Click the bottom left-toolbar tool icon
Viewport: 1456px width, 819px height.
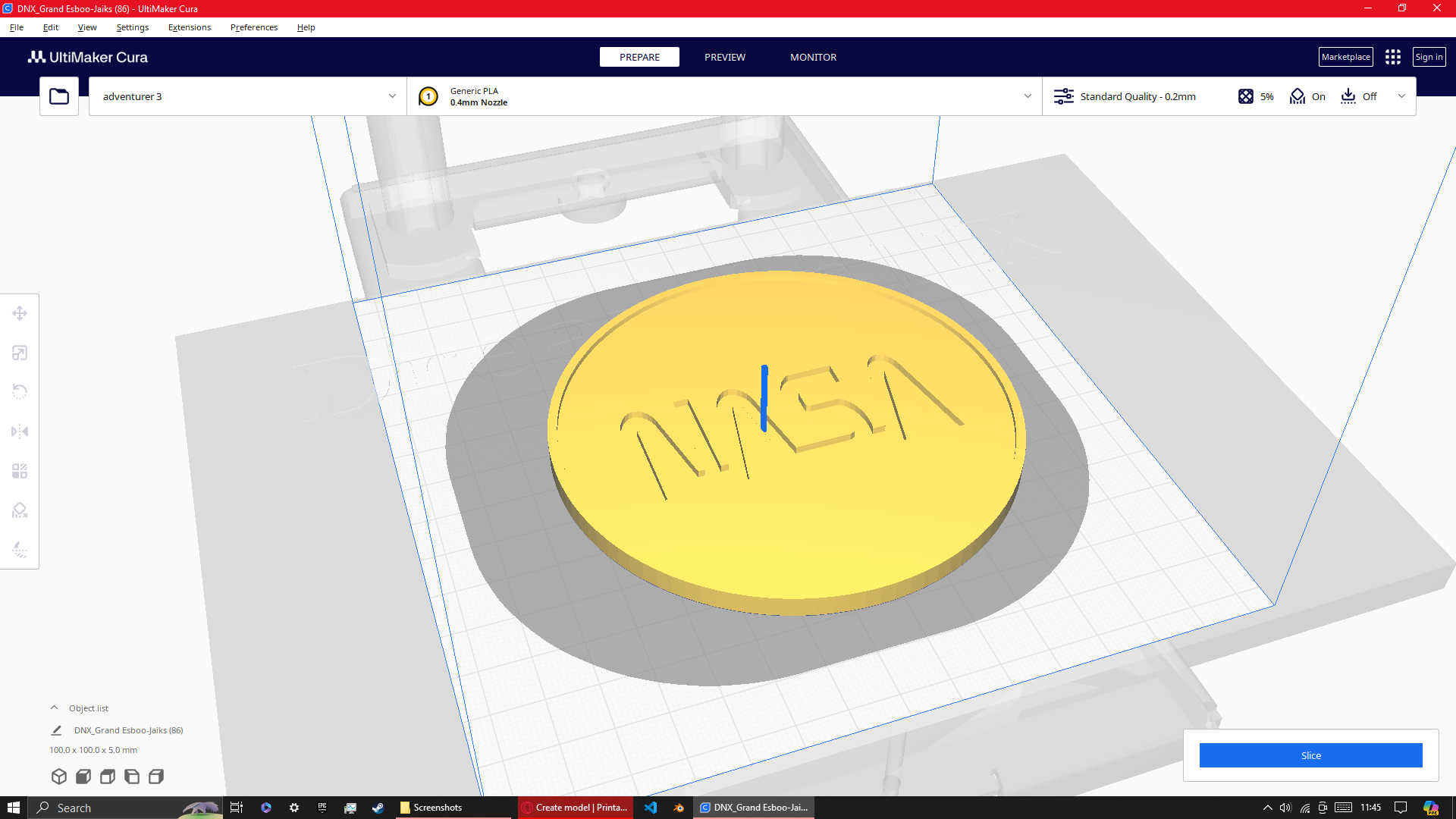(x=20, y=550)
